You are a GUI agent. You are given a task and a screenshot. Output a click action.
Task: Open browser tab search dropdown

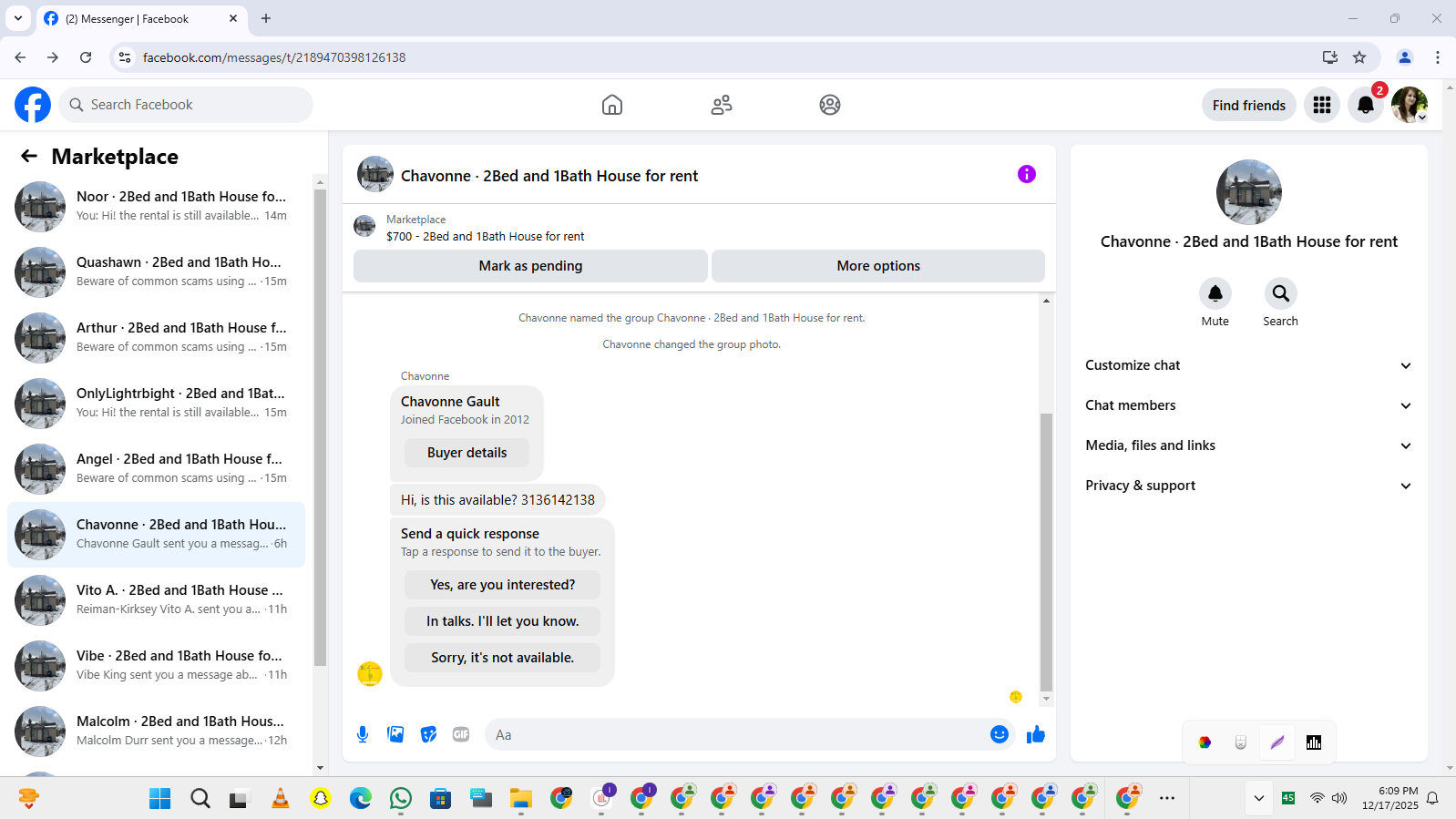click(x=18, y=18)
